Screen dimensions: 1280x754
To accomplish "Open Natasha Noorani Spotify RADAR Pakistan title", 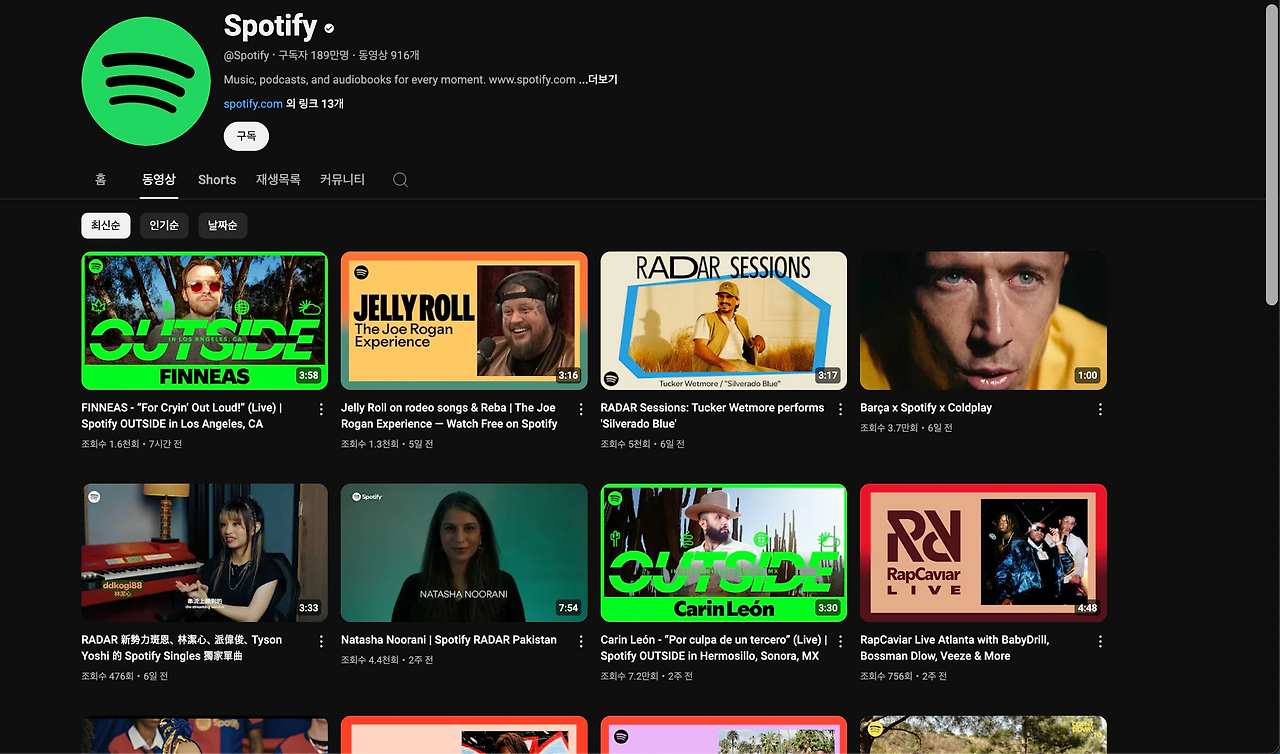I will pos(449,640).
